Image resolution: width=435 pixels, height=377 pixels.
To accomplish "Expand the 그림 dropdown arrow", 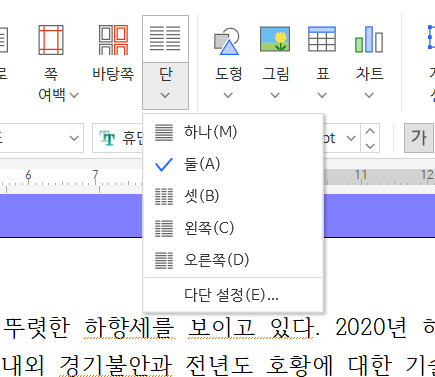I will click(x=275, y=95).
